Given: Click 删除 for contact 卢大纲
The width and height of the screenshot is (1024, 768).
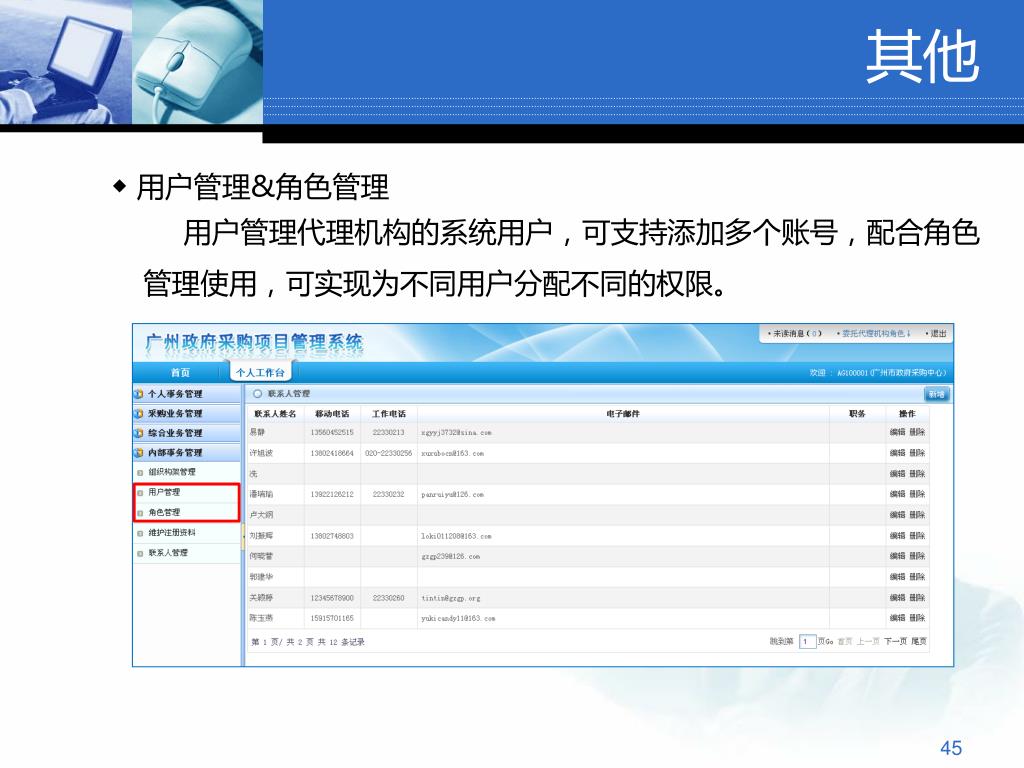Looking at the screenshot, I should point(918,515).
